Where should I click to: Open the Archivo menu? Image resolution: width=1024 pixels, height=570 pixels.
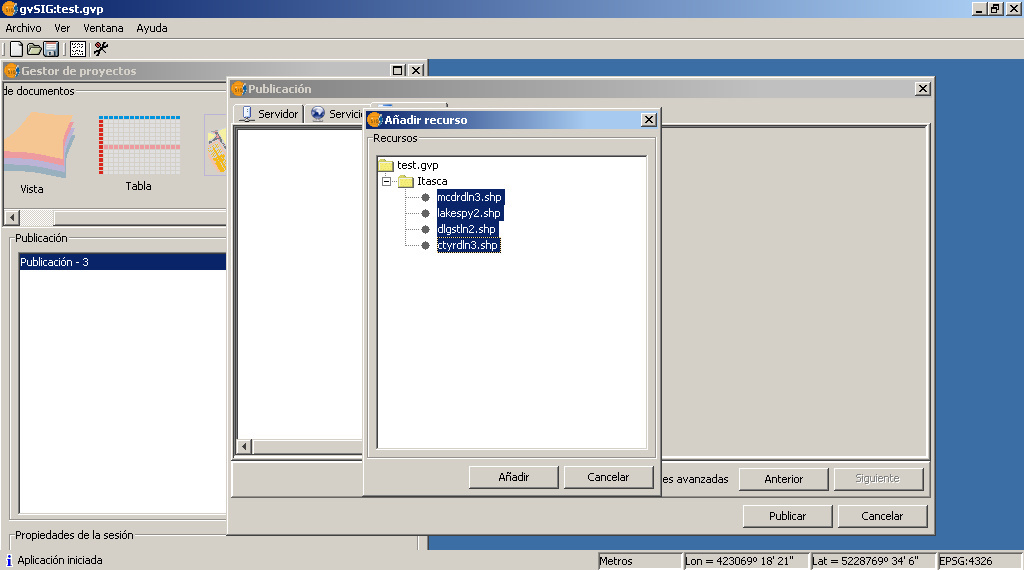tap(24, 28)
